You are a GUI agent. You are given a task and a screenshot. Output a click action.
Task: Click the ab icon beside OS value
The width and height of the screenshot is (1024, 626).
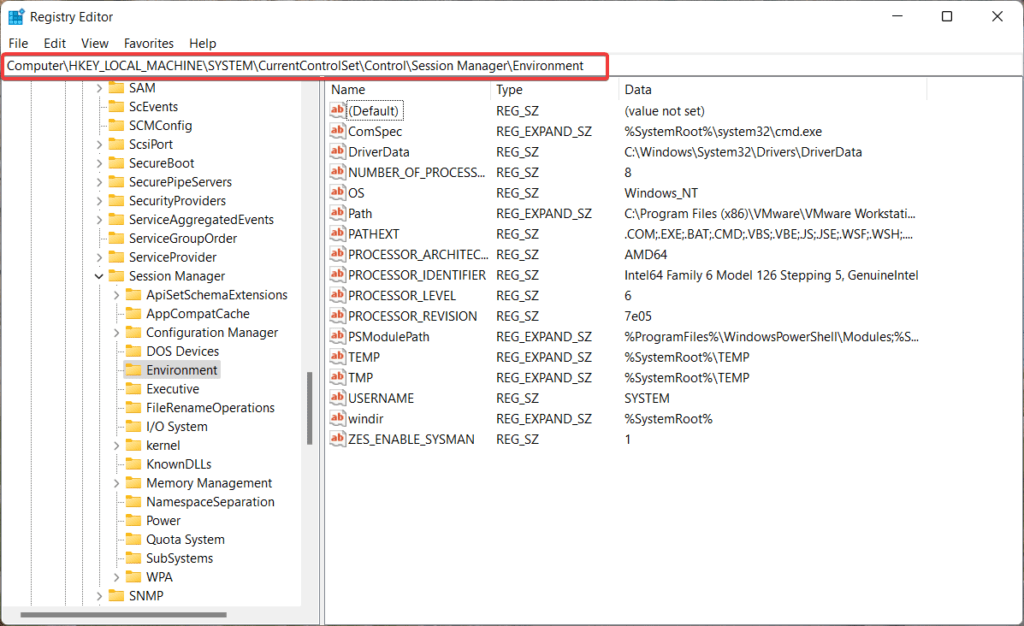click(x=338, y=192)
